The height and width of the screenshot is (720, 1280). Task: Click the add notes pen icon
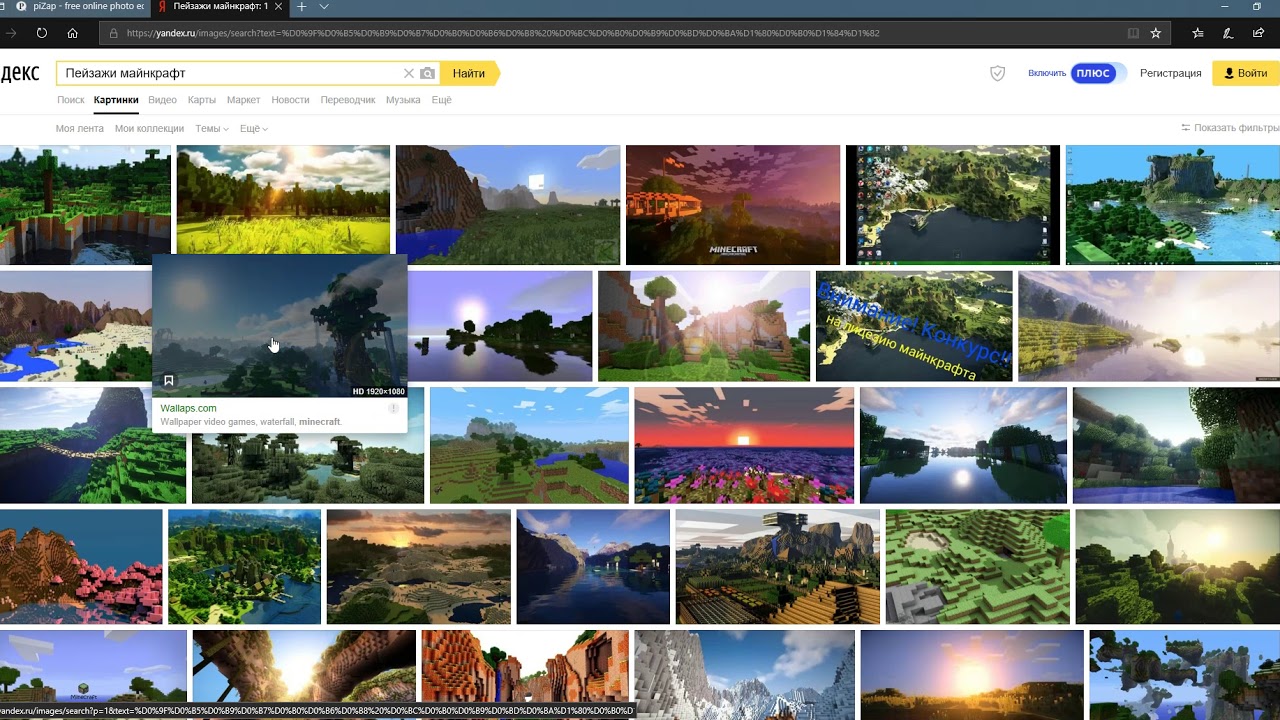pos(1228,33)
